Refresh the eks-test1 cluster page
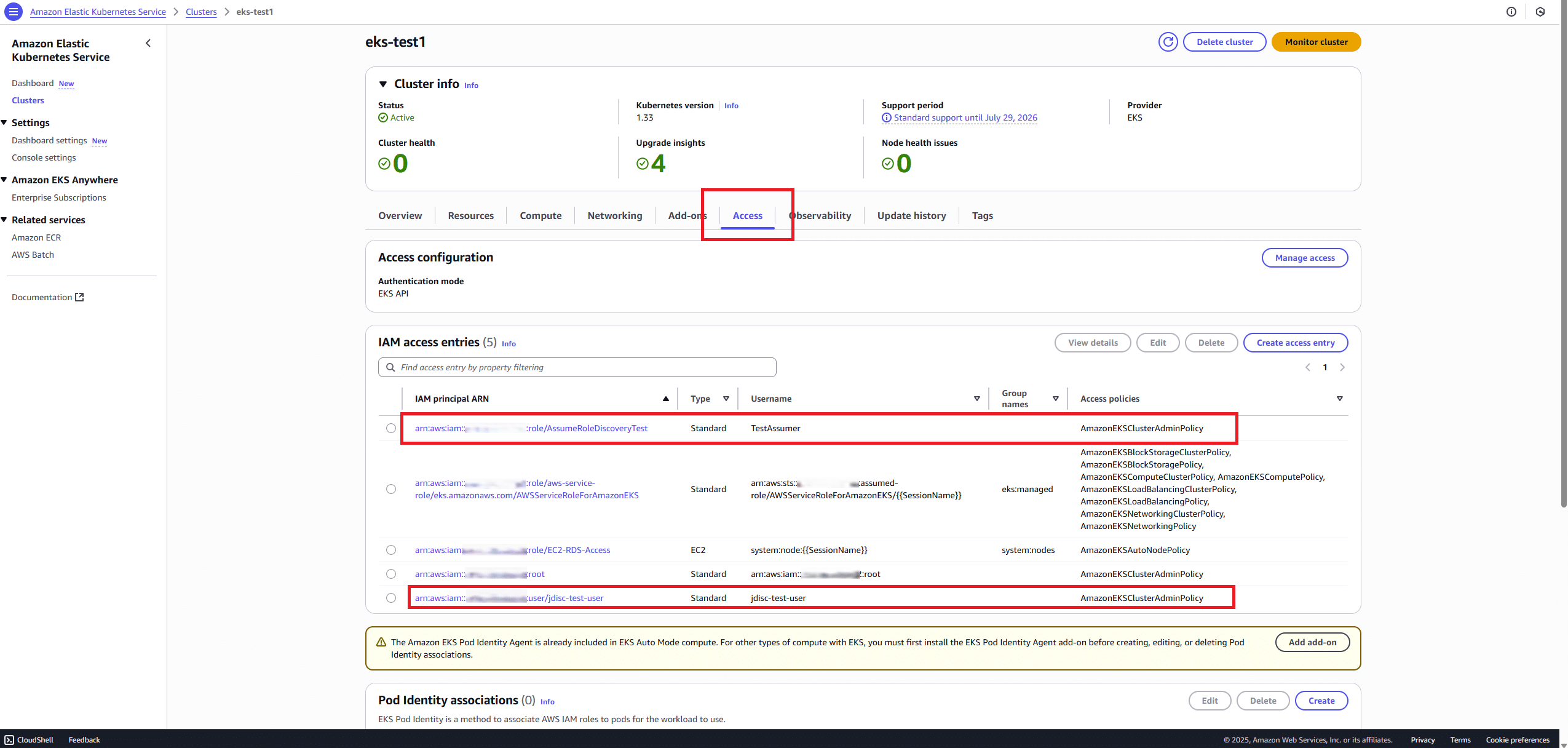Image resolution: width=1568 pixels, height=748 pixels. (x=1168, y=41)
